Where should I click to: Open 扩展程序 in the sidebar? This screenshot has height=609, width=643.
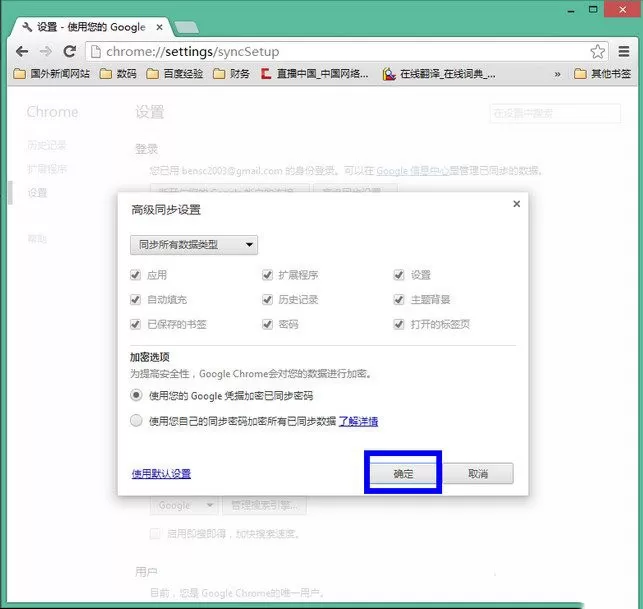click(47, 169)
